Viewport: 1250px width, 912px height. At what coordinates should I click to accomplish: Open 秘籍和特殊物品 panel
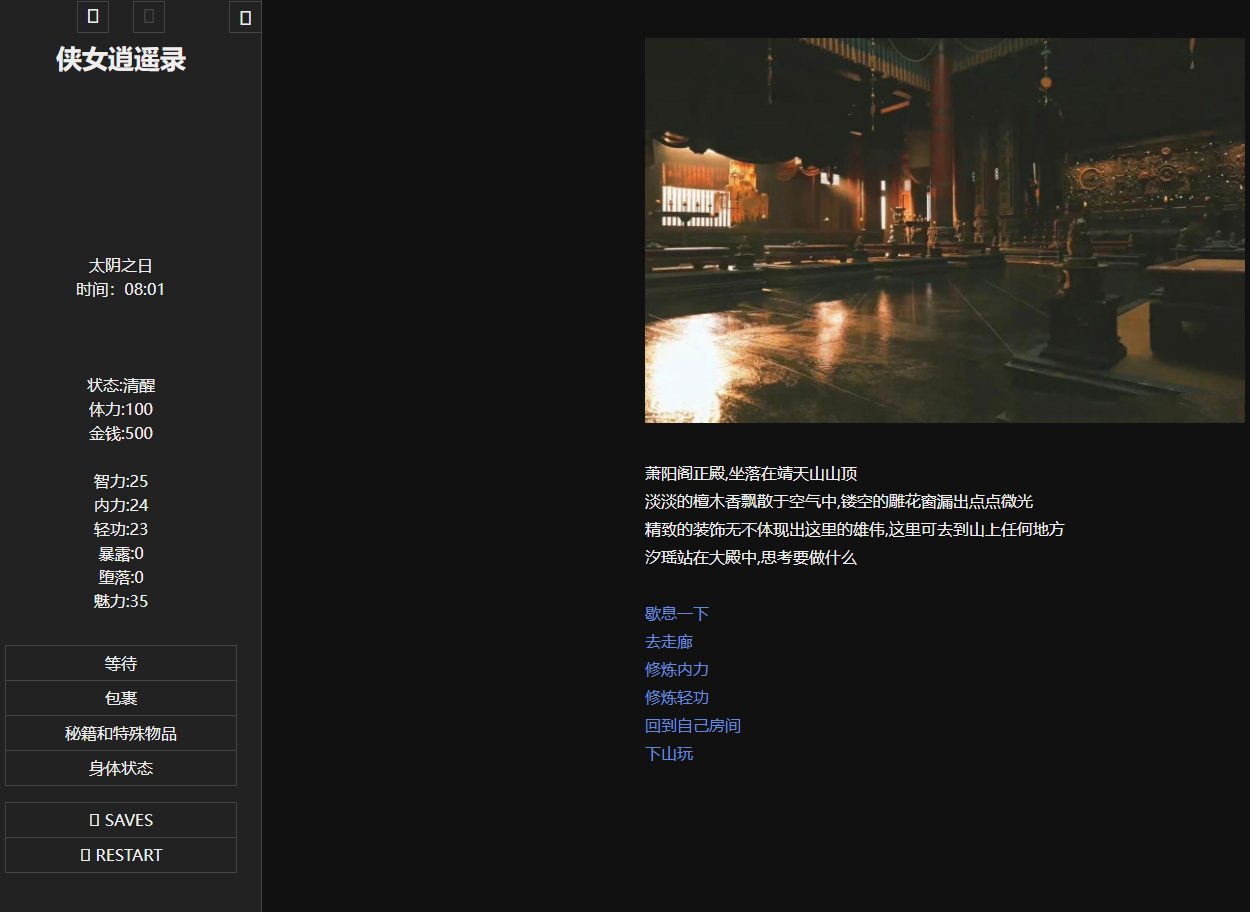click(121, 733)
